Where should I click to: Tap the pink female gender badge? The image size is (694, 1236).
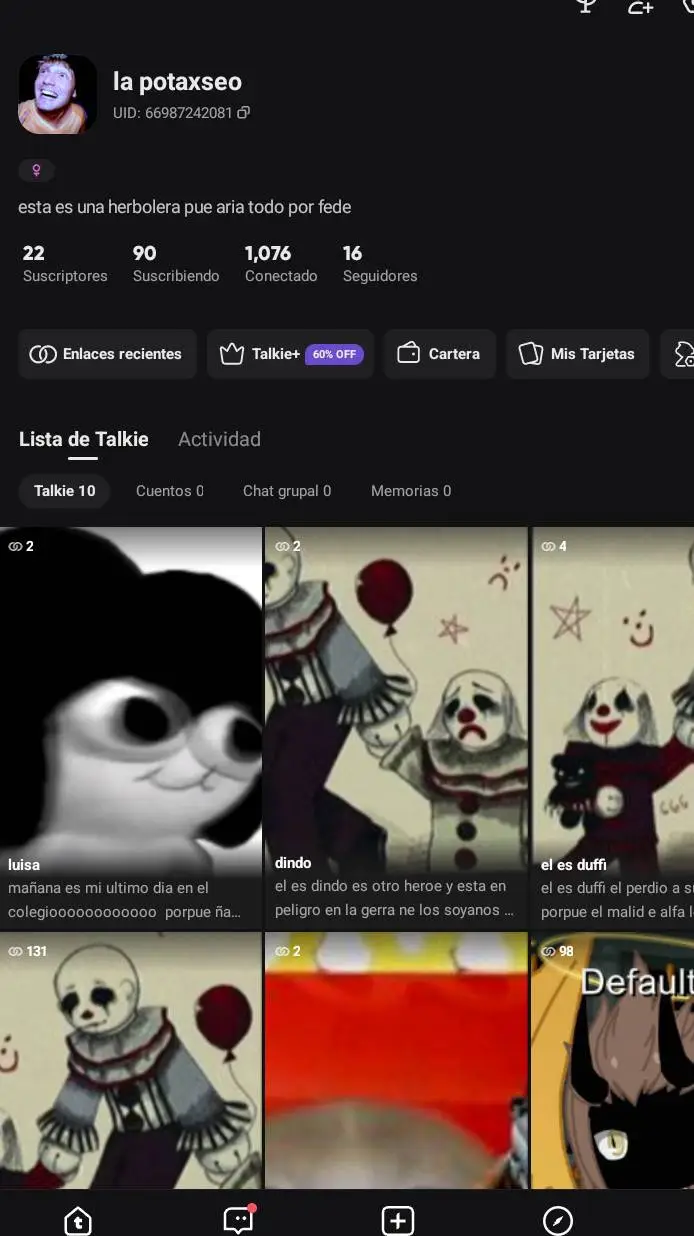[36, 171]
